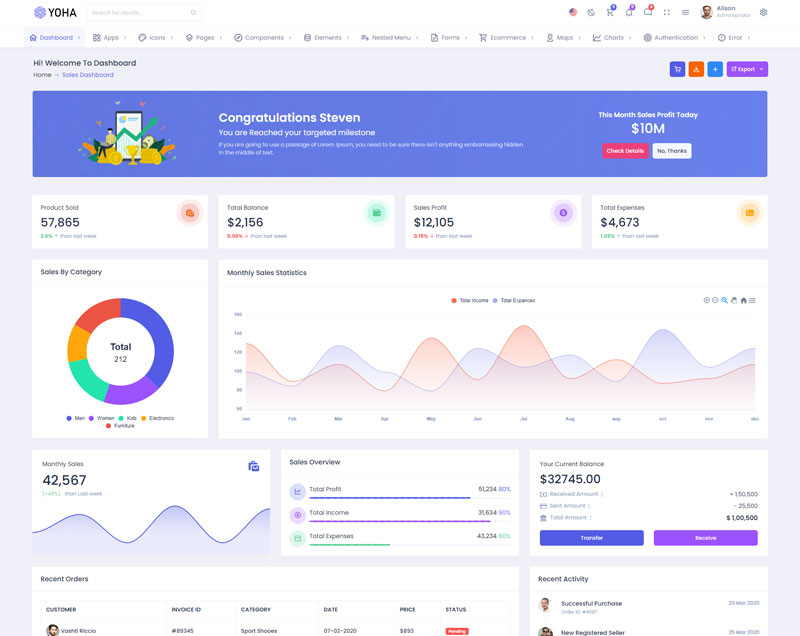The height and width of the screenshot is (636, 800).
Task: Open the Charts menu
Action: tap(612, 37)
